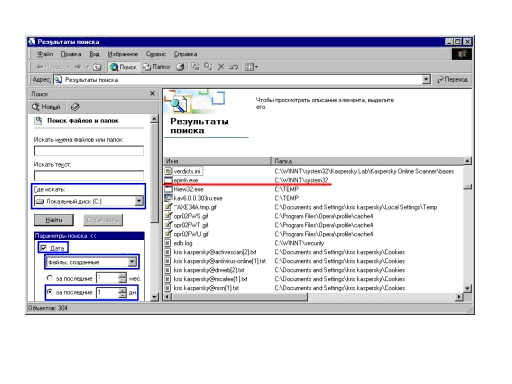Click the Переход go button
512x384 pixels.
click(x=453, y=80)
